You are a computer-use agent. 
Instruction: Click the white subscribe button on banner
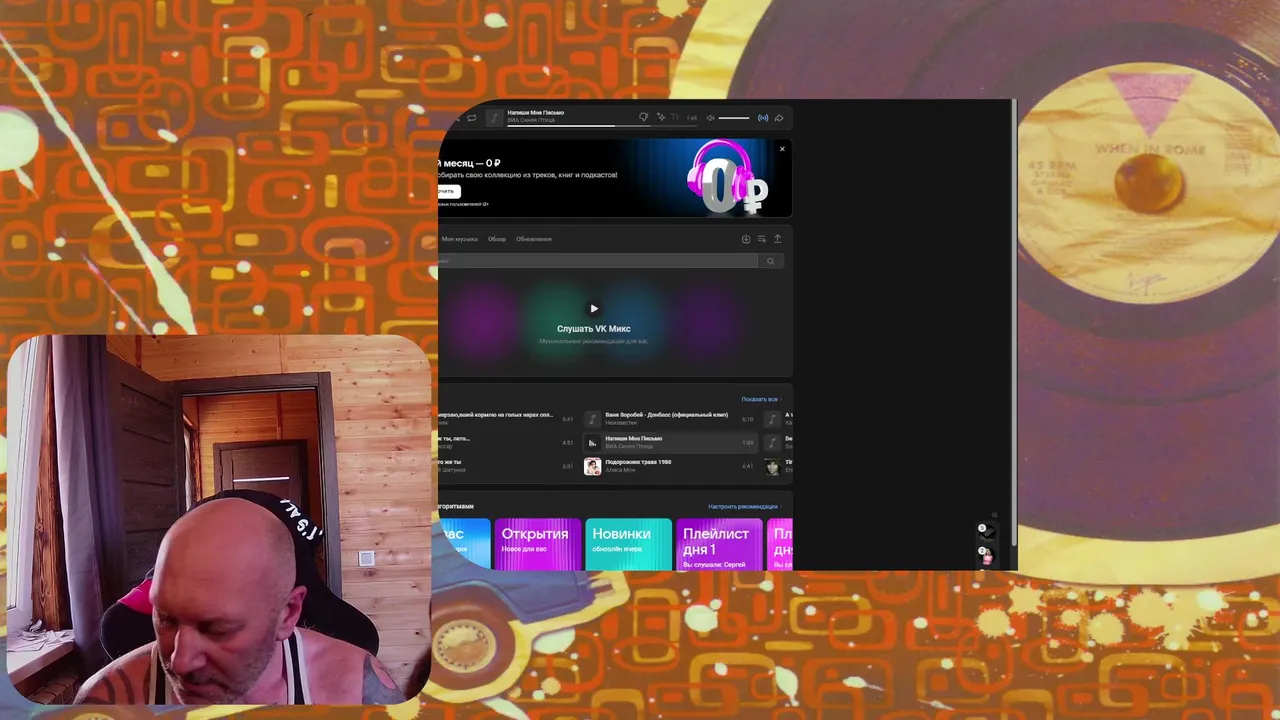447,191
